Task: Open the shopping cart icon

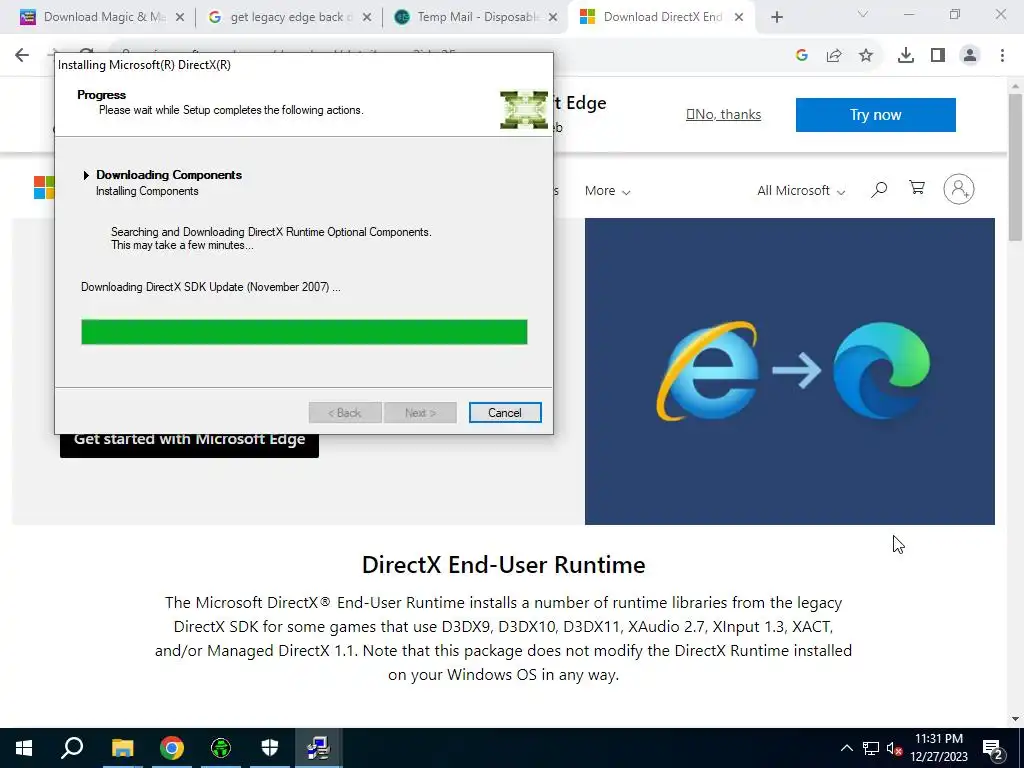Action: pos(917,188)
